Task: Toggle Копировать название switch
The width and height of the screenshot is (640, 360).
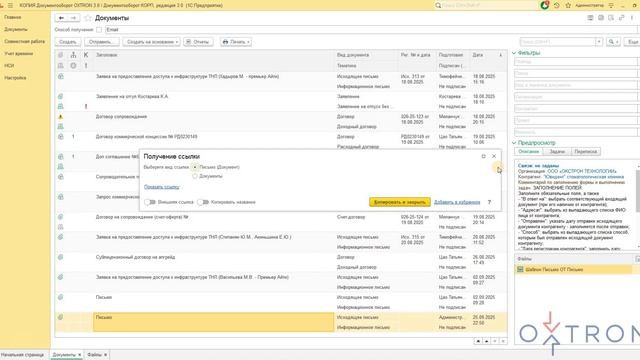Action: click(x=203, y=202)
